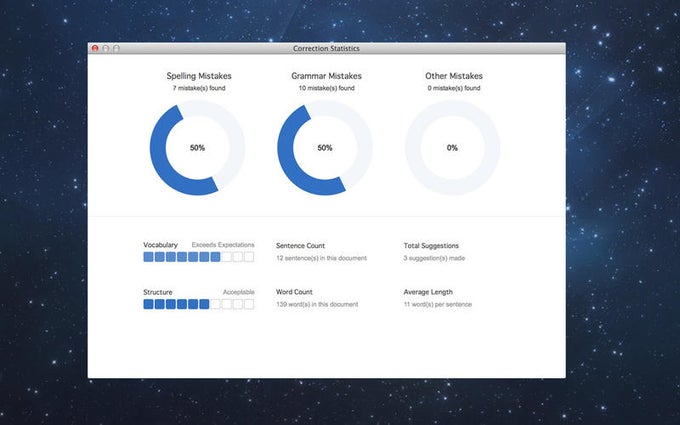Screen dimensions: 680x425
Task: Click the Total Suggestions label
Action: 431,246
